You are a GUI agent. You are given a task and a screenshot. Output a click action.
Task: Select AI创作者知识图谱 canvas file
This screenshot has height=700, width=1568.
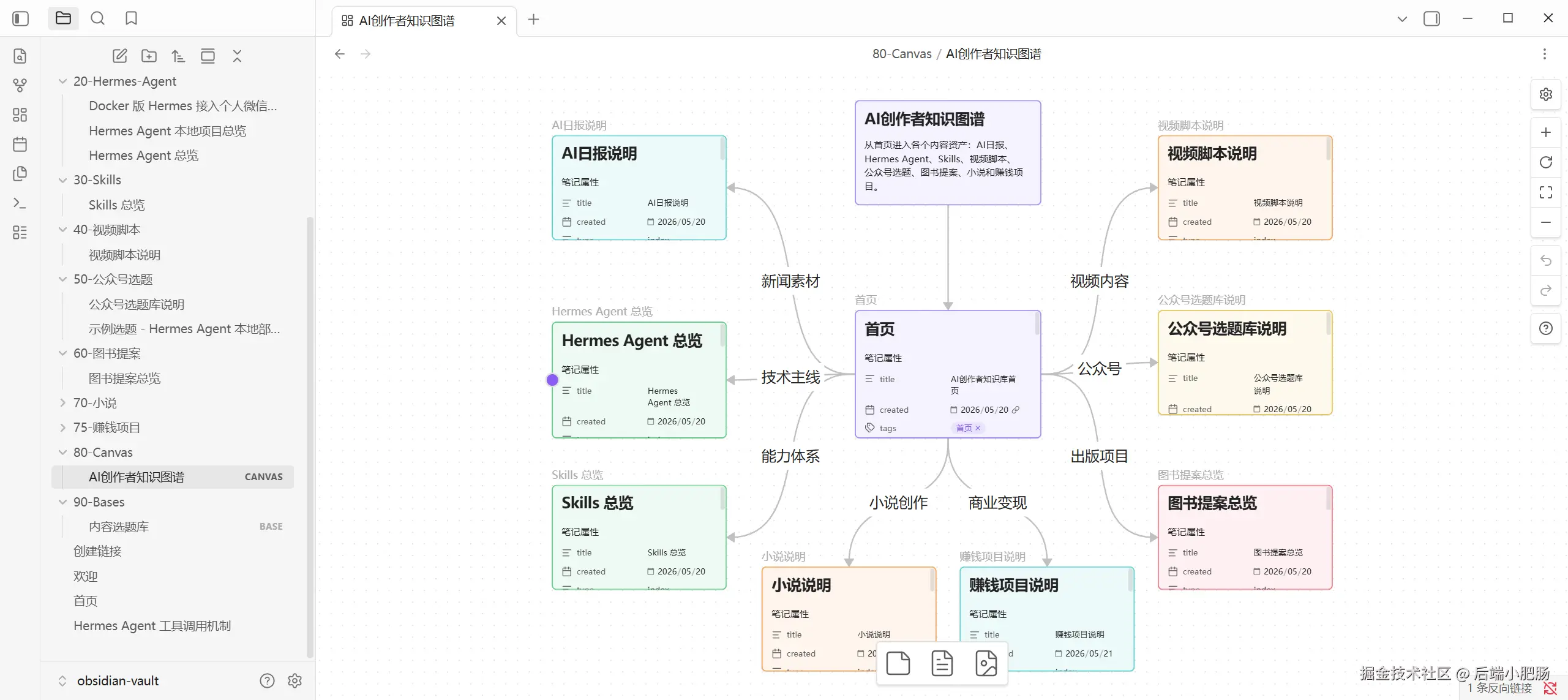pos(173,477)
